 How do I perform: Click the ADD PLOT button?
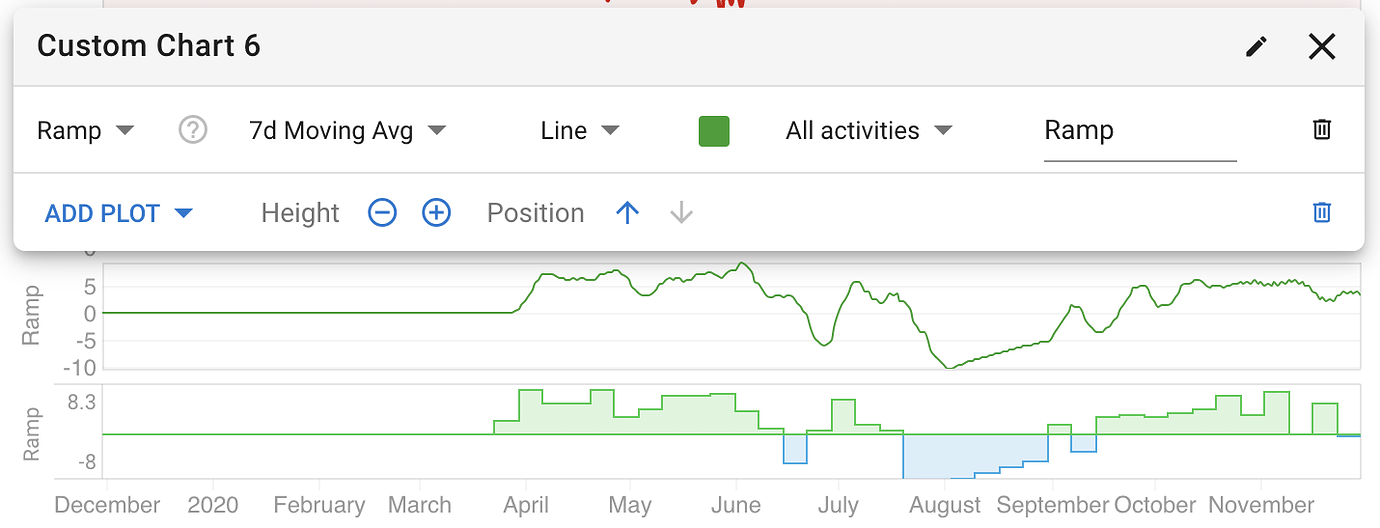coord(118,213)
